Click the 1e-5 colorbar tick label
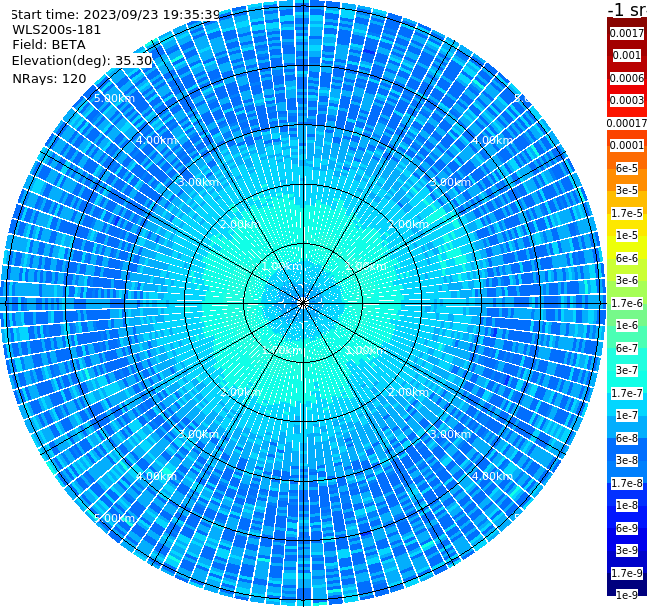Viewport: 647px width, 607px height. [x=627, y=235]
